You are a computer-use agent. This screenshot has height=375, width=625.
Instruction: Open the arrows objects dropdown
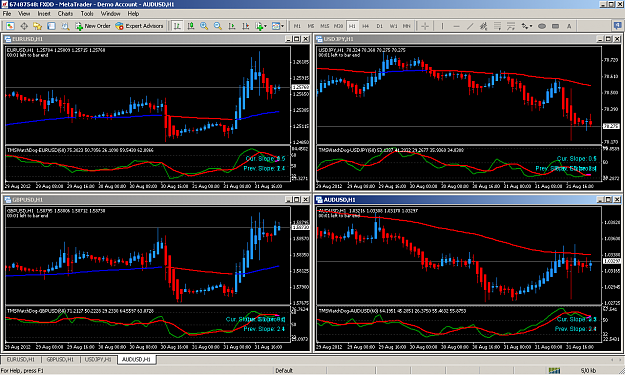point(527,26)
